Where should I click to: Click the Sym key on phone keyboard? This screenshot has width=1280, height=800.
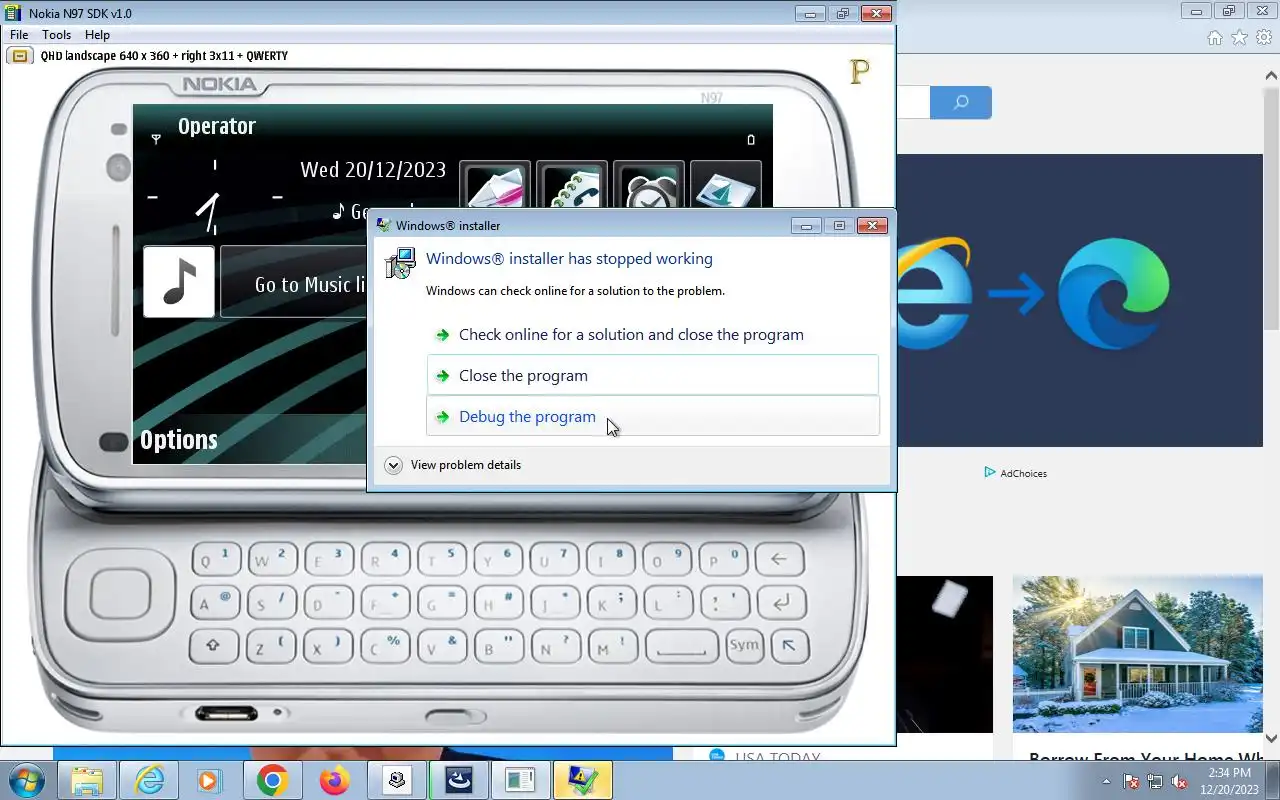pos(743,645)
